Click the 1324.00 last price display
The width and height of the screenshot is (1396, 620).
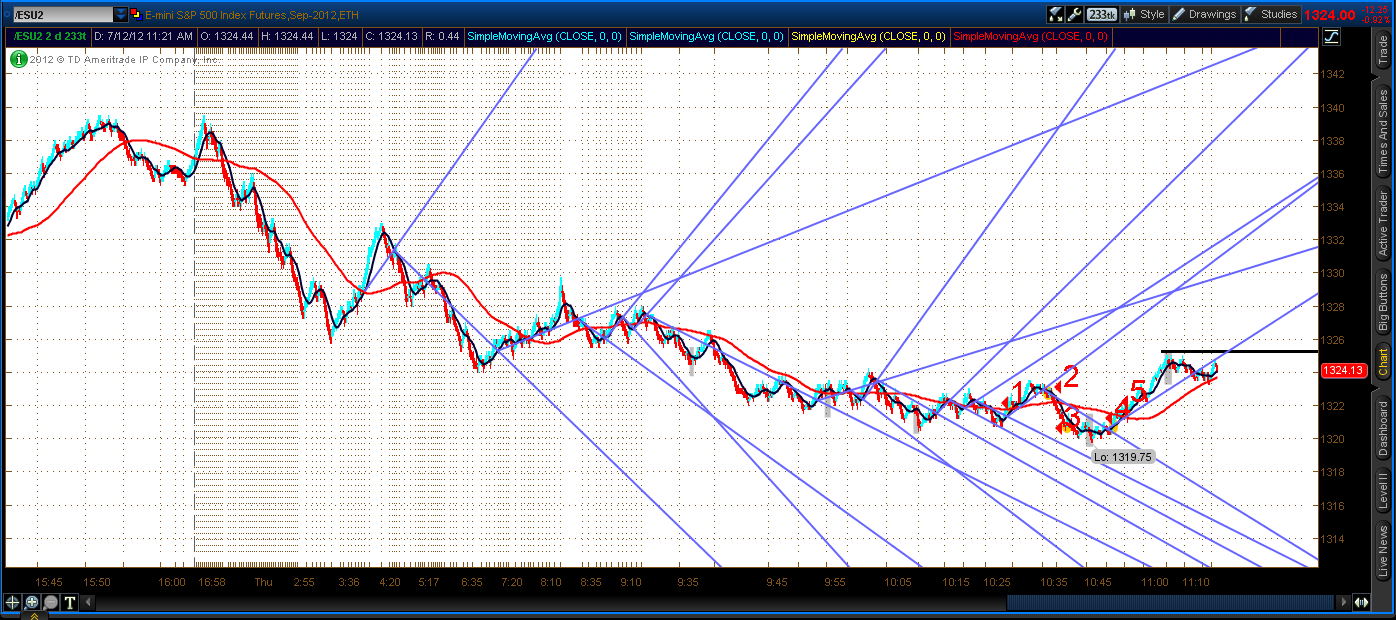1331,14
